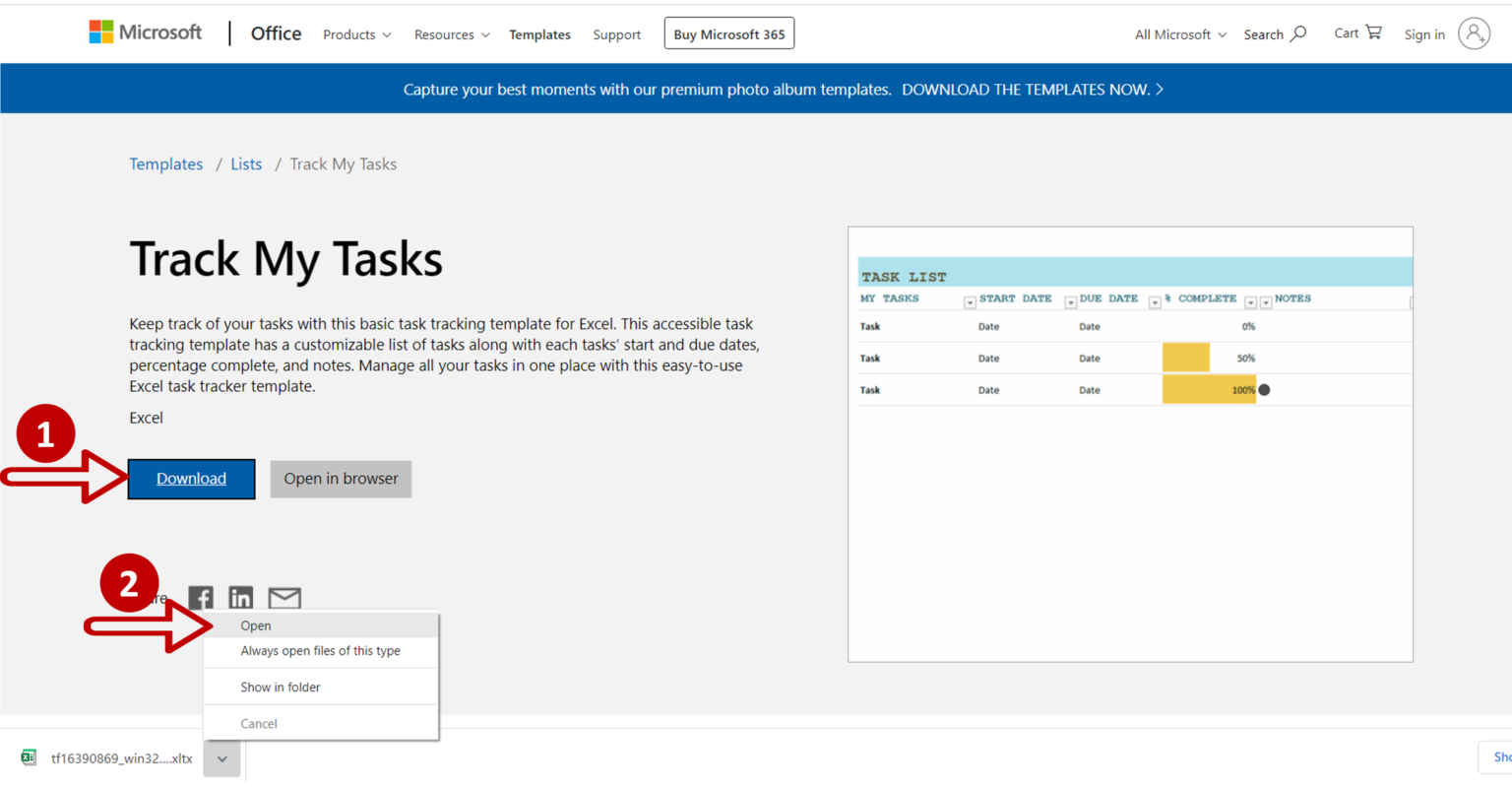The width and height of the screenshot is (1512, 787).
Task: Choose Show in folder
Action: point(280,687)
